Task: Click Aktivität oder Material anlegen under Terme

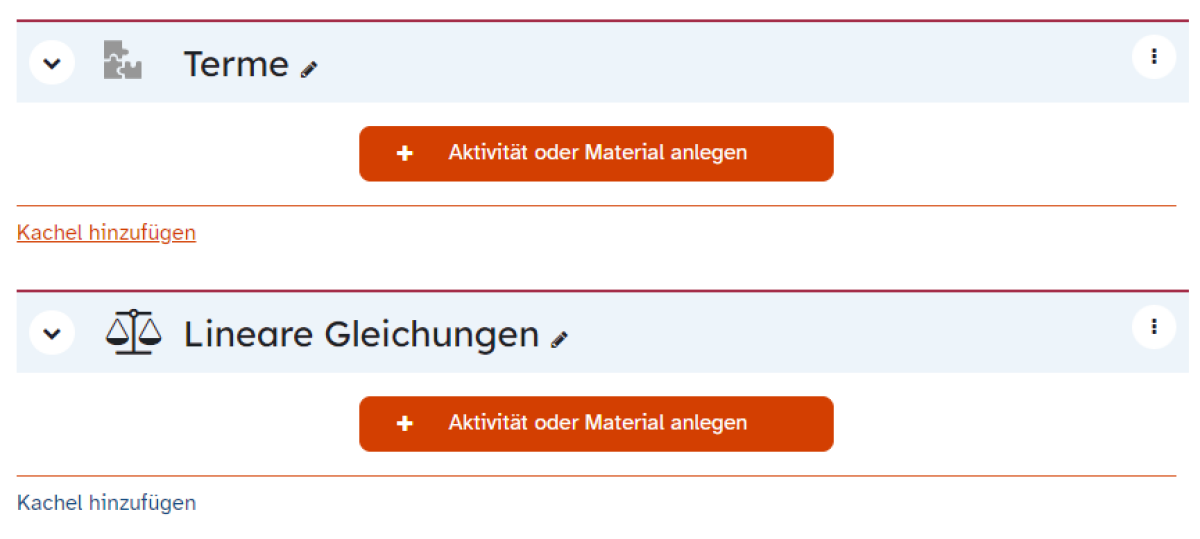Action: (x=596, y=153)
